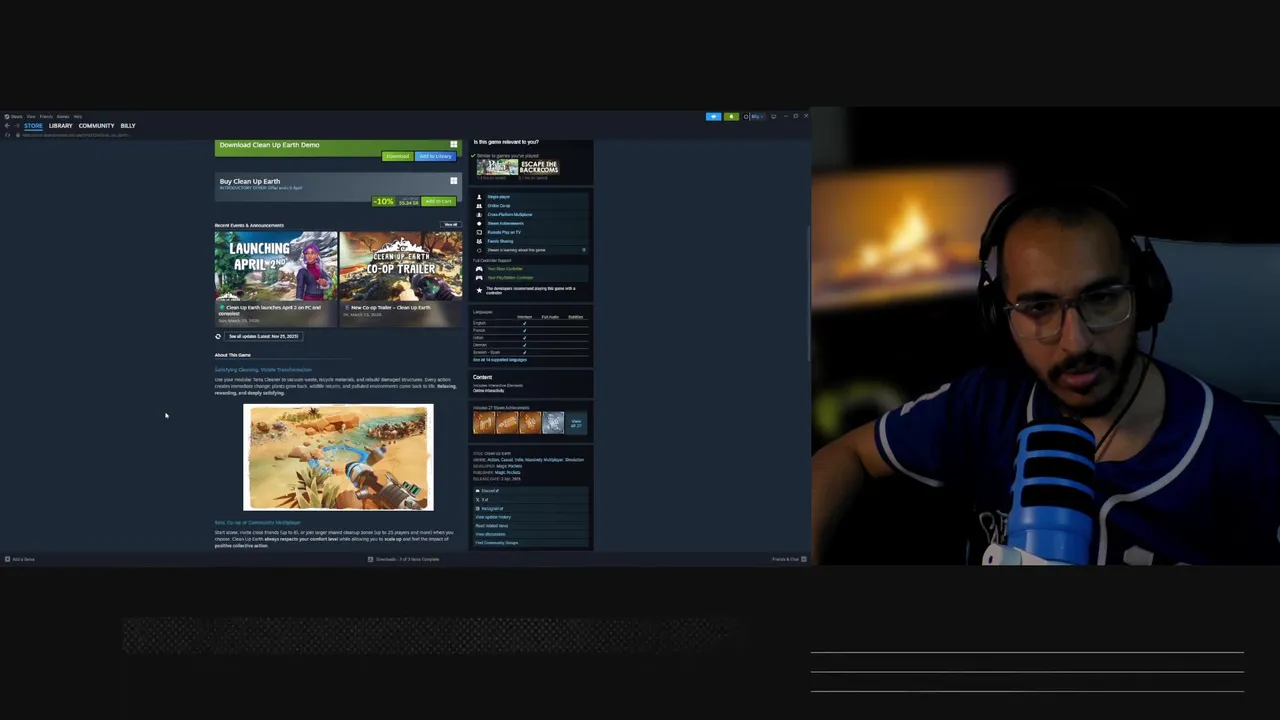Click the Magic Pockets developer link
1280x720 pixels.
click(x=508, y=466)
